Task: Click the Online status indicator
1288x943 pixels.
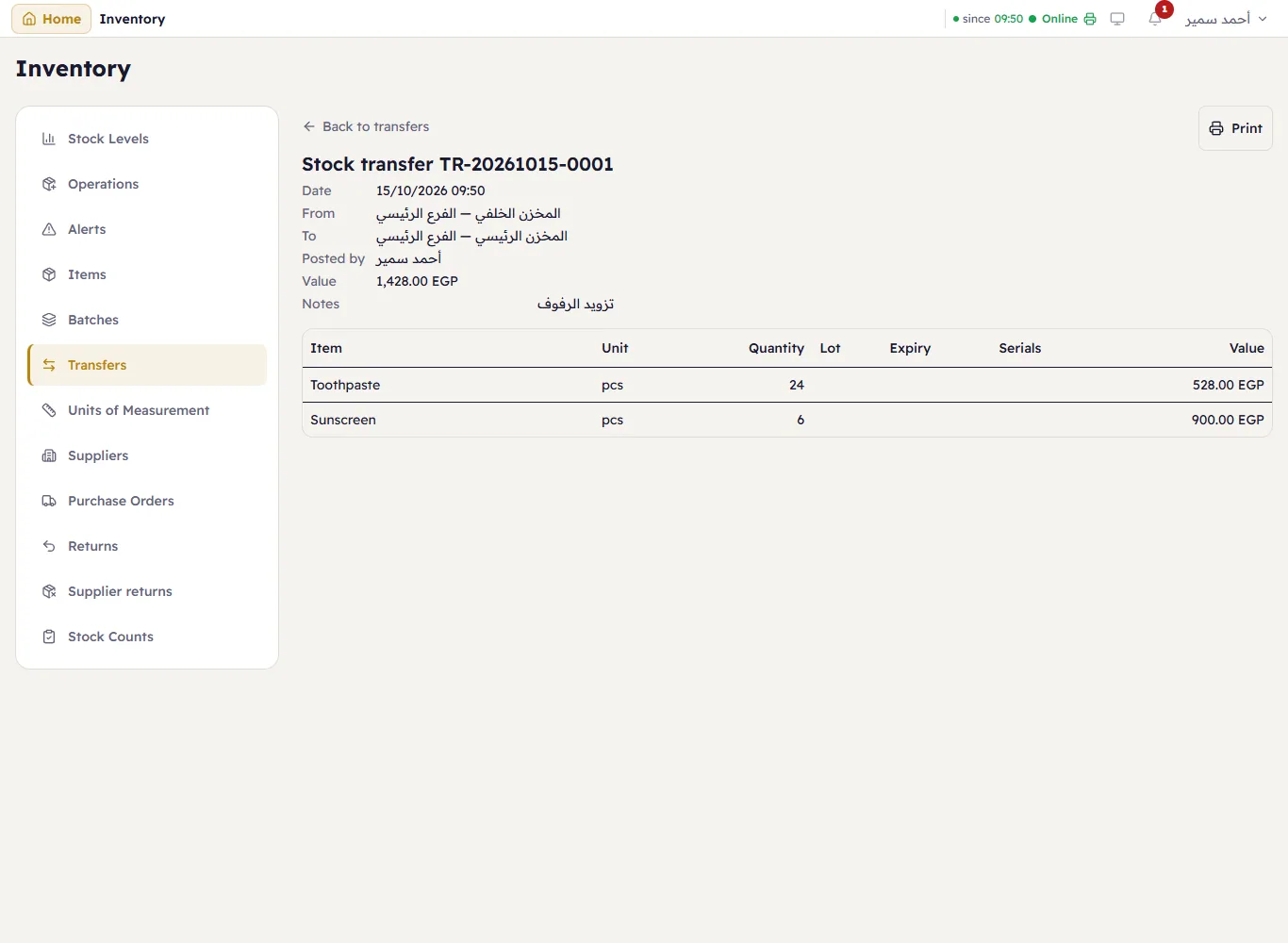Action: click(x=1053, y=19)
